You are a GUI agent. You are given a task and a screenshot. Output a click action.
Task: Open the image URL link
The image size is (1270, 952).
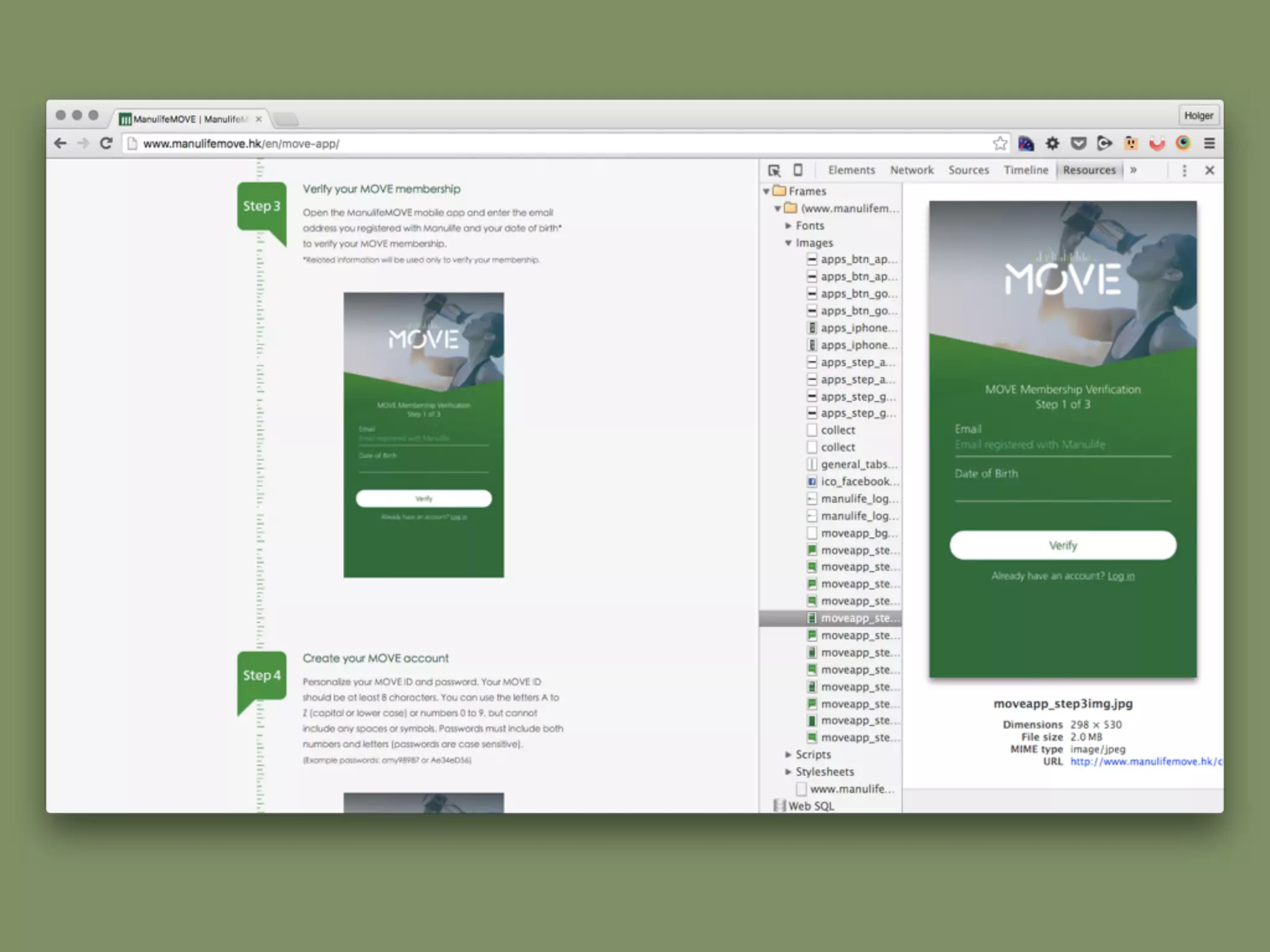coord(1145,761)
